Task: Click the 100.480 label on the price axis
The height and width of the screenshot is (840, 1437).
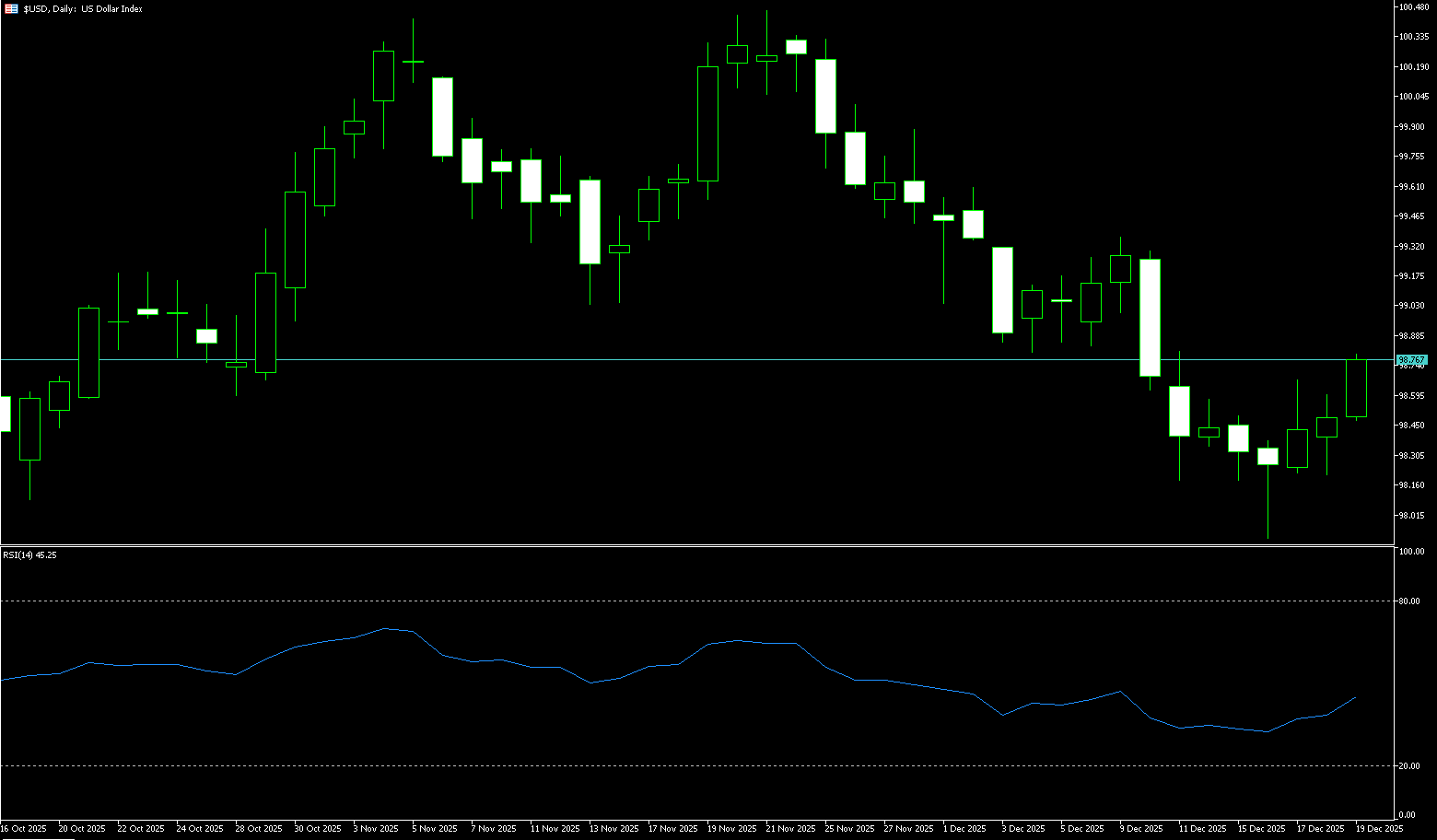Action: click(x=1413, y=7)
